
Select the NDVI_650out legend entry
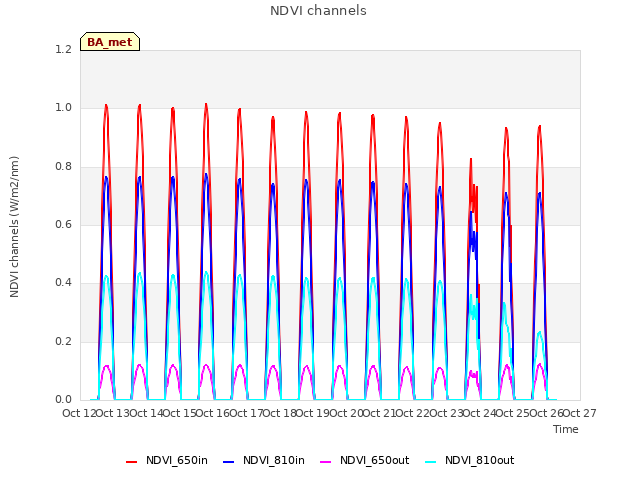364,460
